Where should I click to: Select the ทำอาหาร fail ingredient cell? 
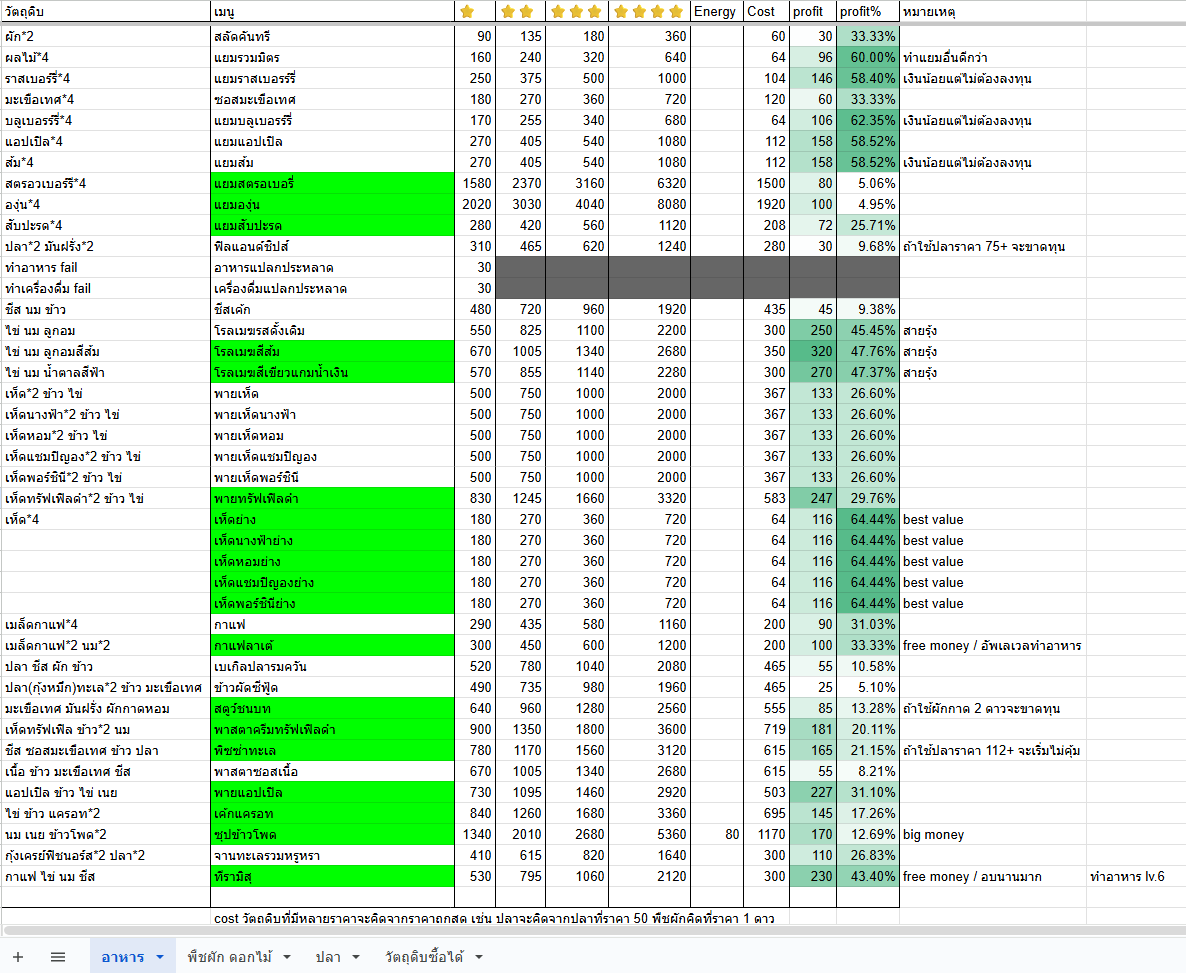(x=106, y=267)
